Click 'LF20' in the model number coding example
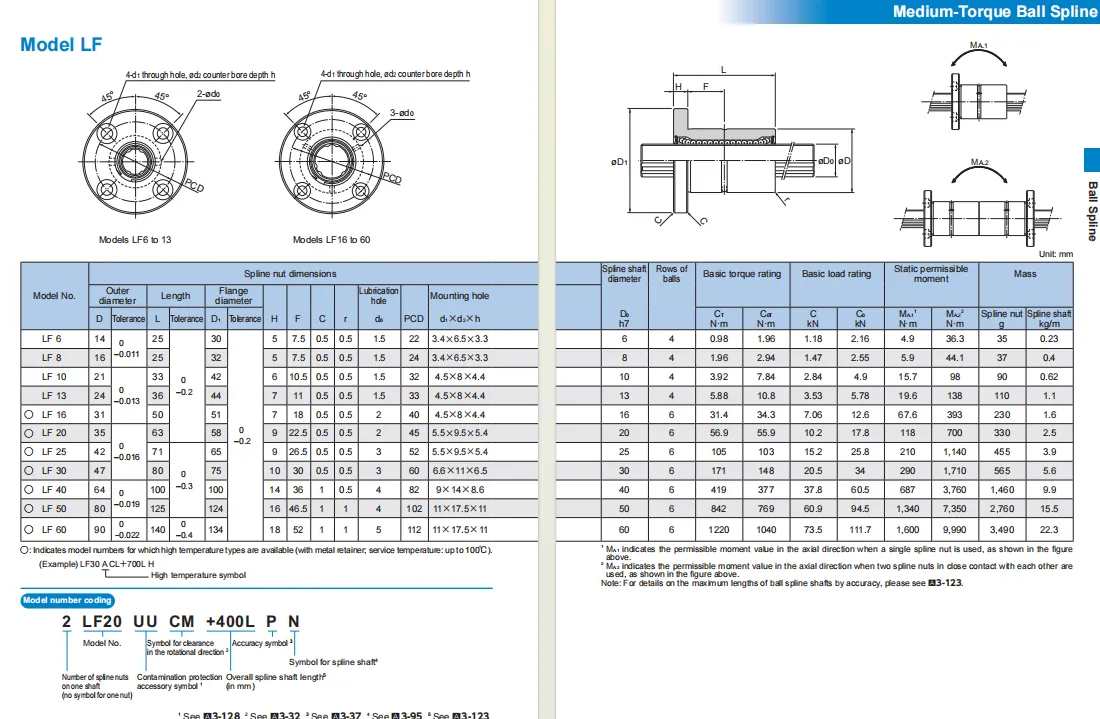This screenshot has height=719, width=1100. [102, 621]
